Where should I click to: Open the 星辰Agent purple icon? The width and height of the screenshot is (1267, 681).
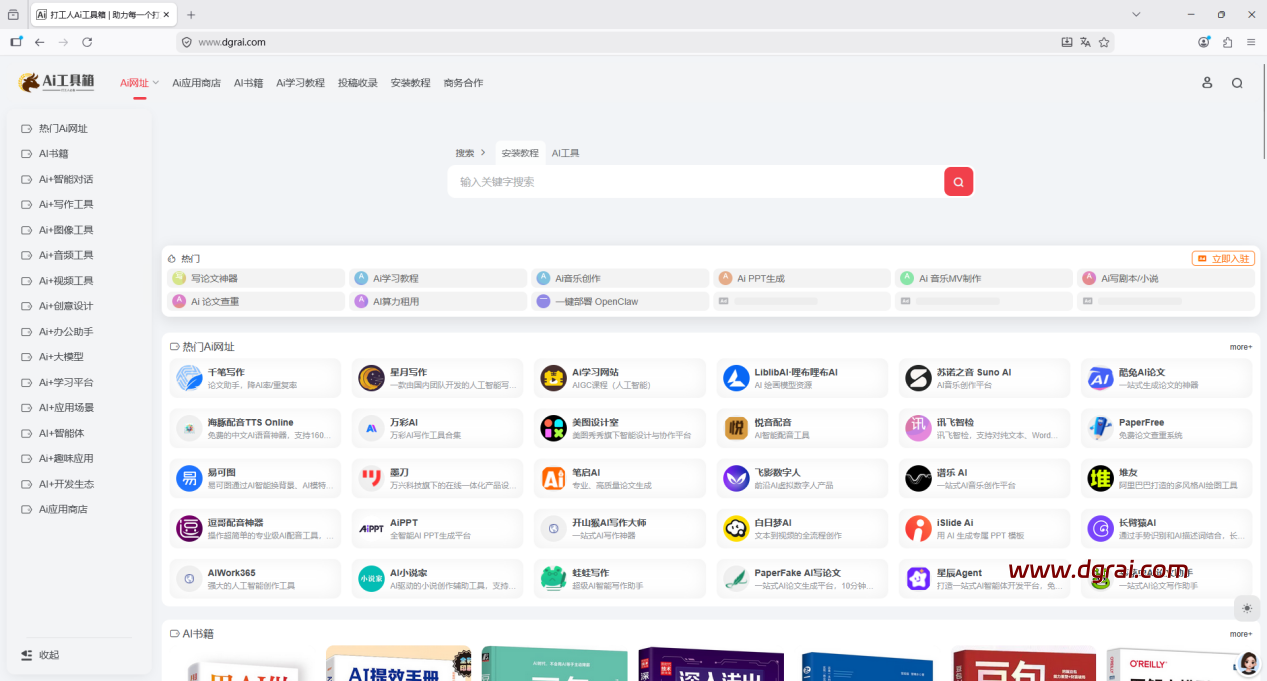pyautogui.click(x=918, y=578)
